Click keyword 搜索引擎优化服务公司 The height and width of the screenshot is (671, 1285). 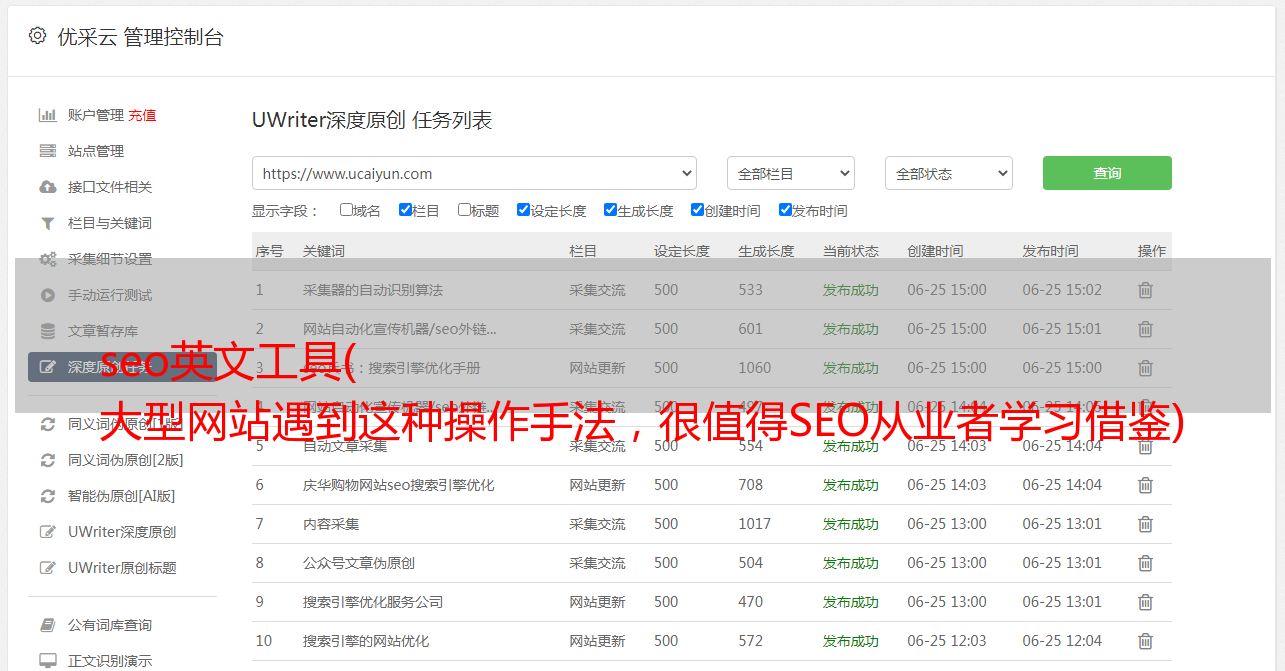pyautogui.click(x=373, y=602)
